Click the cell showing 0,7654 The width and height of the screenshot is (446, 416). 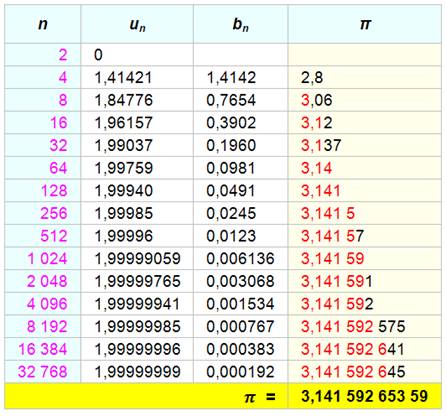(241, 100)
